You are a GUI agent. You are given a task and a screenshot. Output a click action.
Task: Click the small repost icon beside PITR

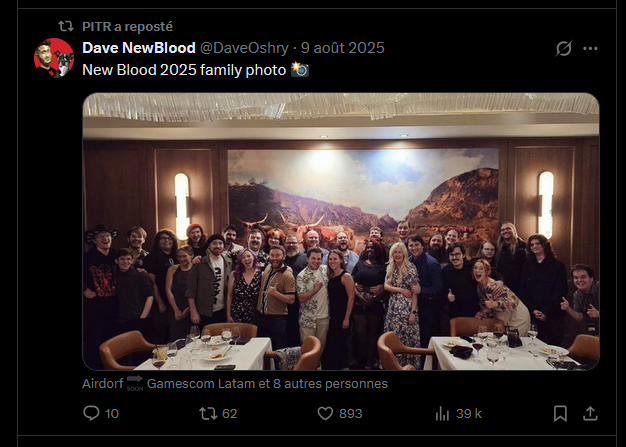tap(65, 26)
